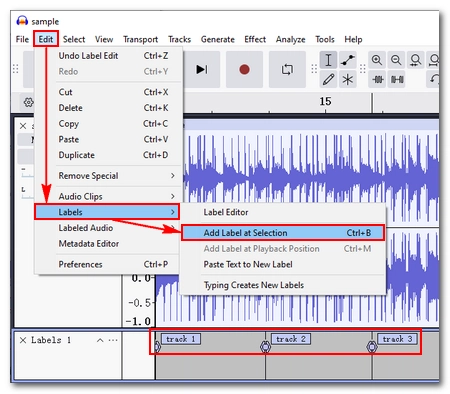Open the Effect menu
Screen dimensions: 450x394
[255, 39]
